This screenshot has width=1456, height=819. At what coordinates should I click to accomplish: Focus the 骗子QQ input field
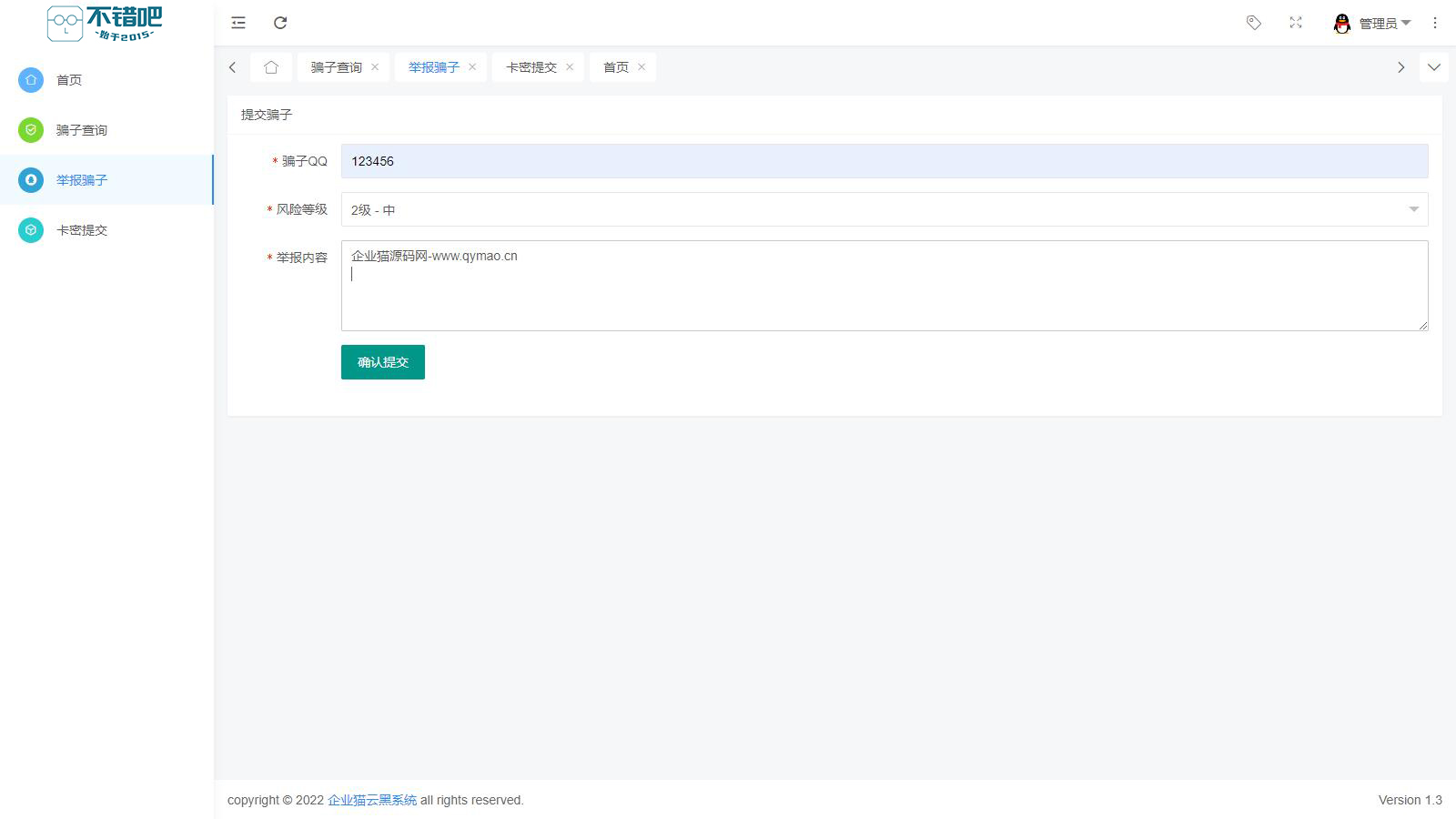885,161
